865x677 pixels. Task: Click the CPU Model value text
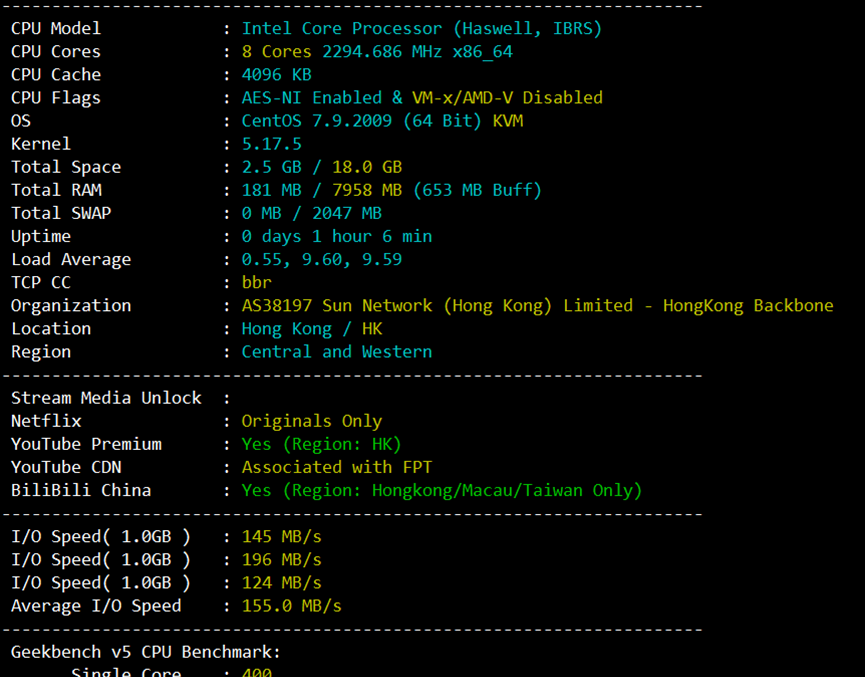click(x=421, y=29)
